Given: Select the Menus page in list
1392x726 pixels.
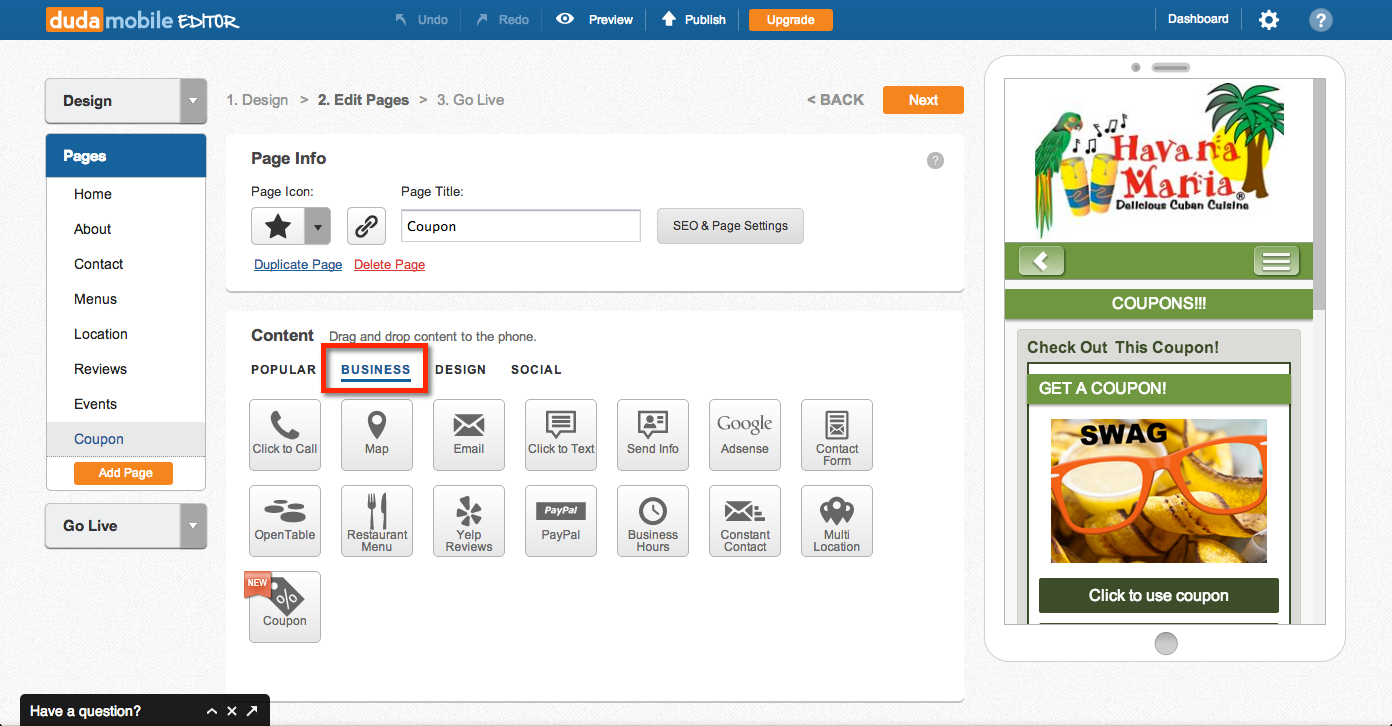Looking at the screenshot, I should point(126,299).
